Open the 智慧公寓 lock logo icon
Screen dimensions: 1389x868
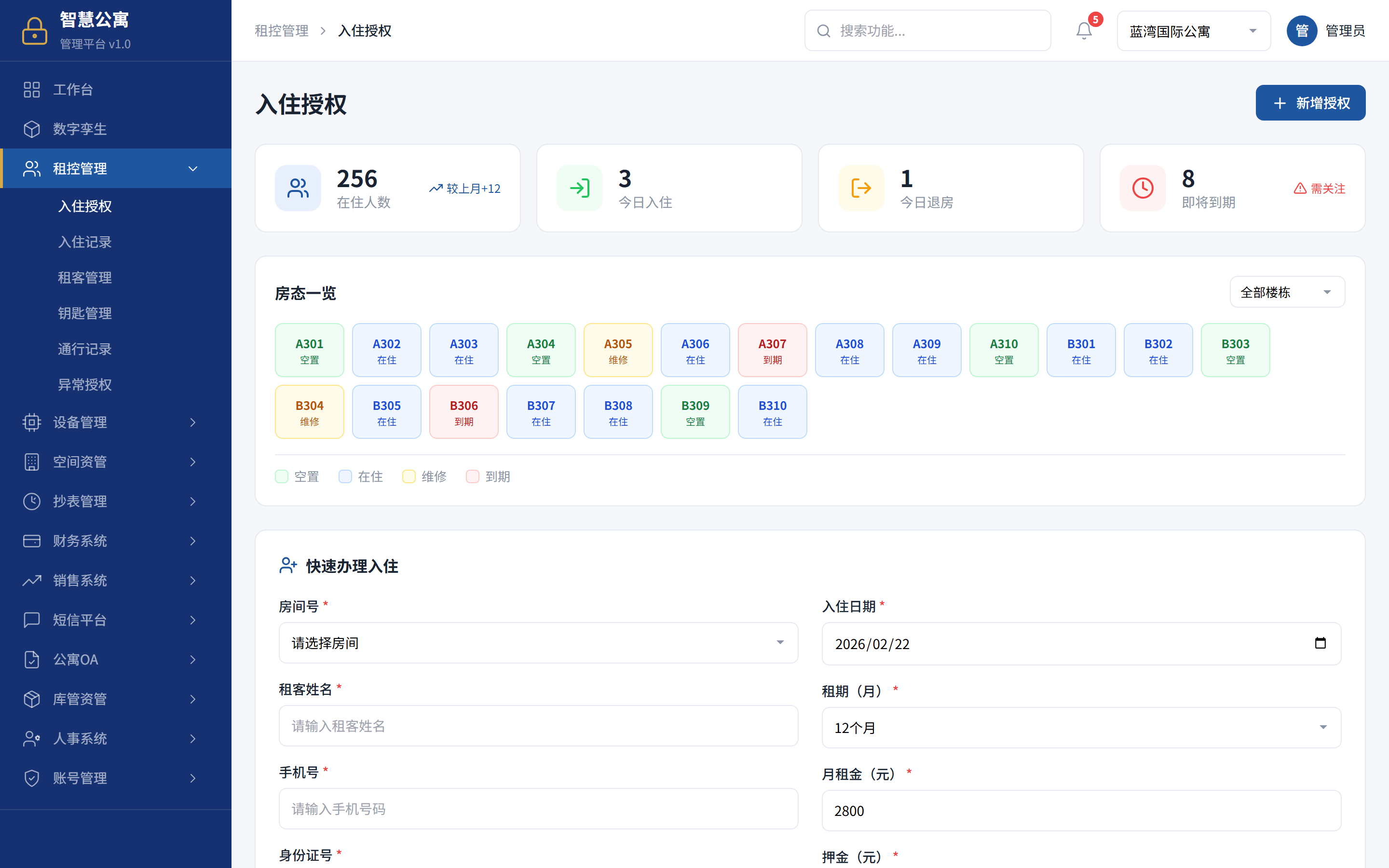34,30
